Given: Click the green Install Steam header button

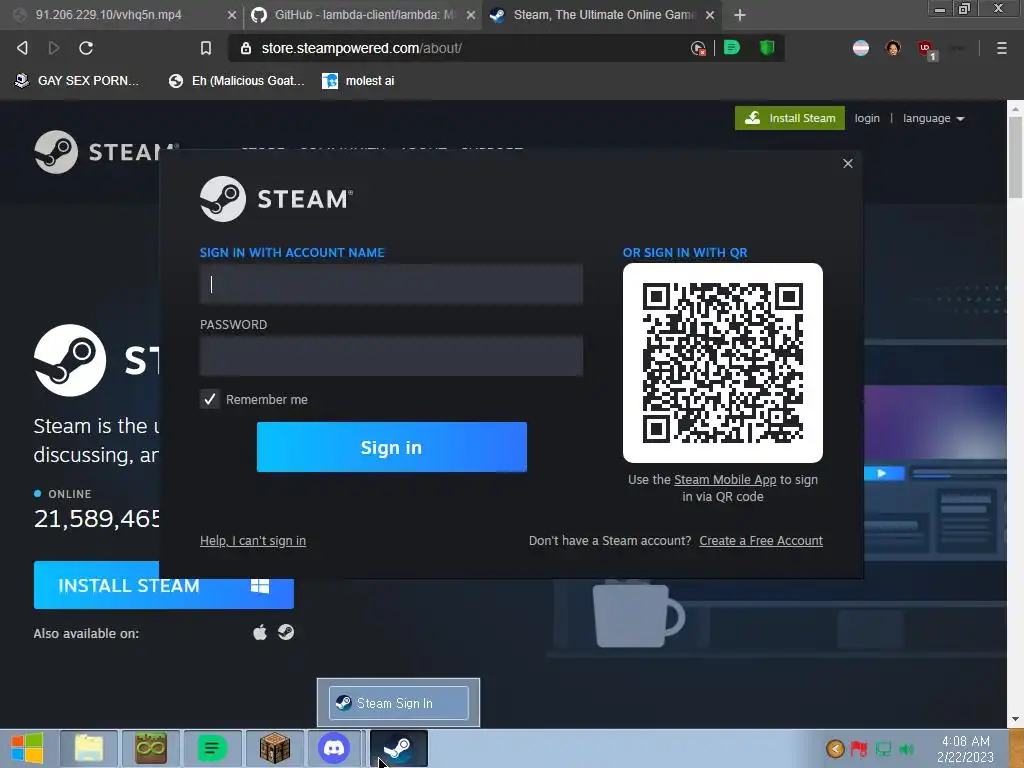Looking at the screenshot, I should [x=790, y=118].
